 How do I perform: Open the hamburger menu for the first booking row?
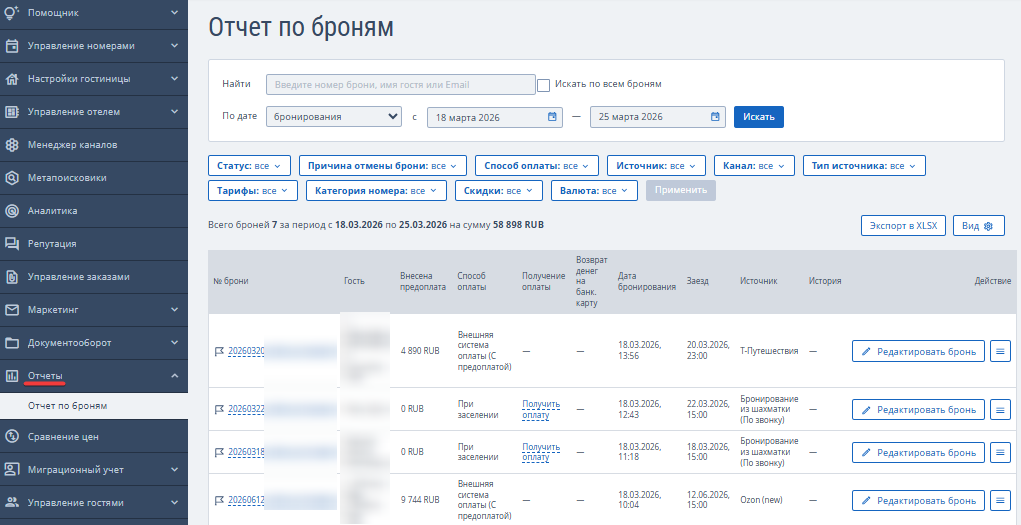(x=1000, y=351)
